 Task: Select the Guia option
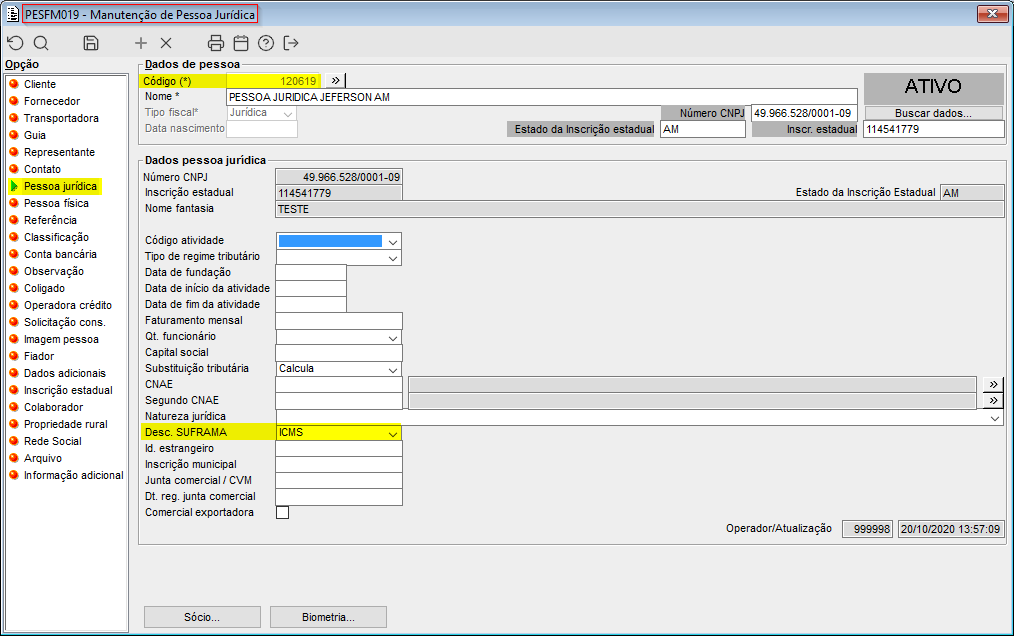34,135
